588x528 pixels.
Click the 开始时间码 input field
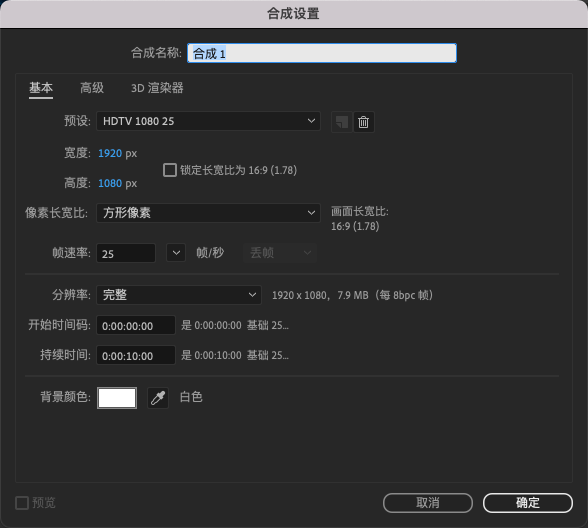click(136, 325)
